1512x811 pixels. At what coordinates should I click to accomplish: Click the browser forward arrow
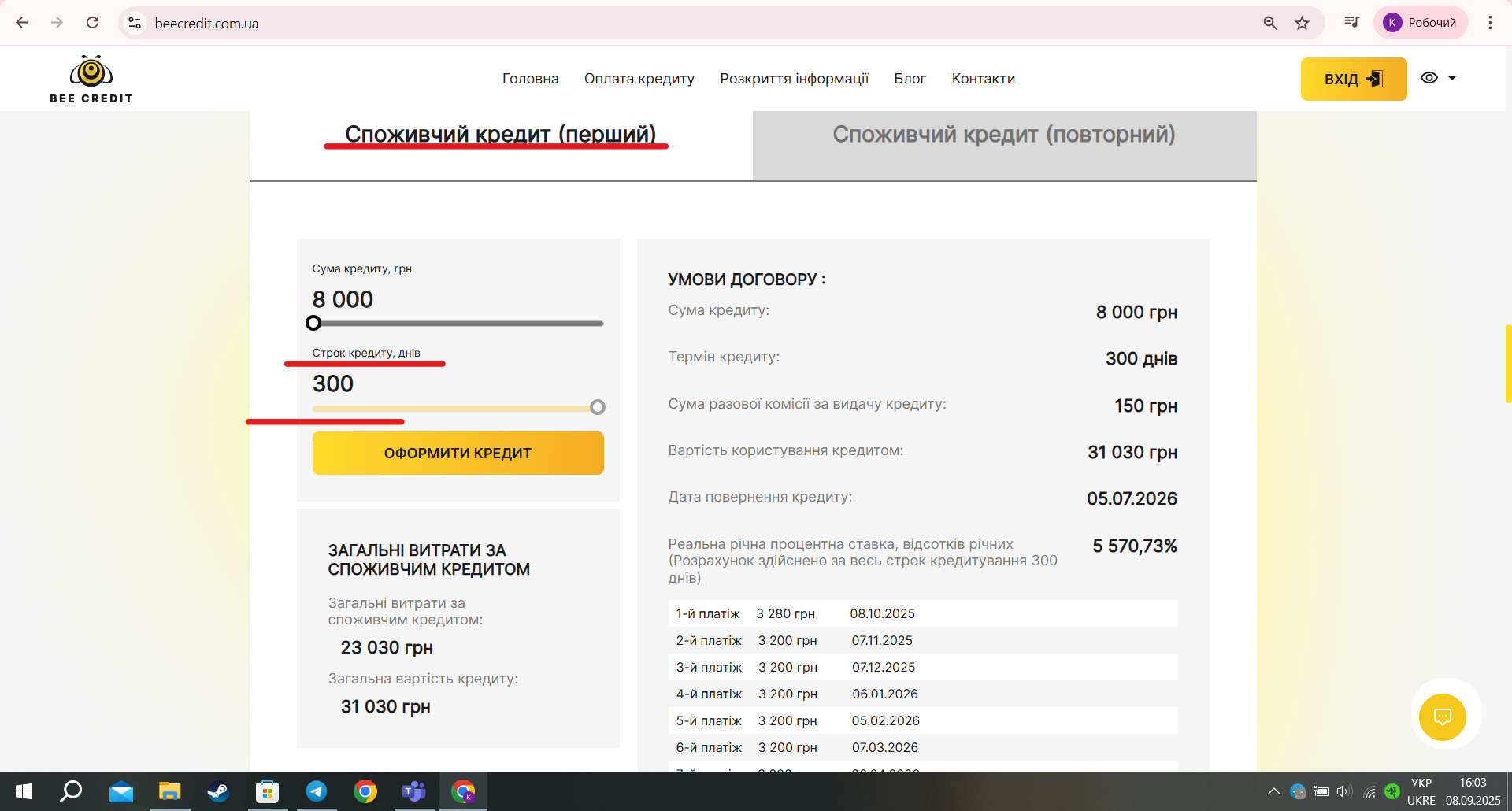tap(57, 23)
